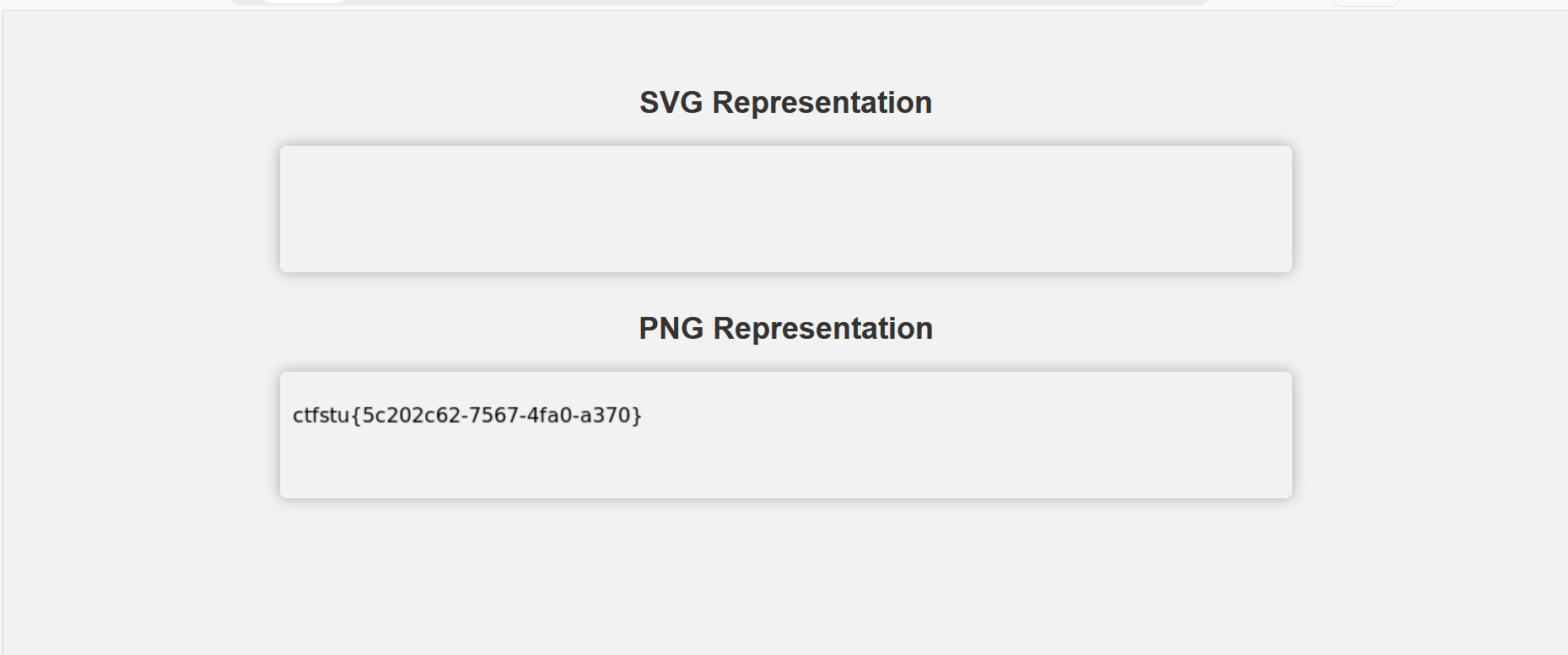Click the PNG Representation heading
Image resolution: width=1568 pixels, height=655 pixels.
click(785, 329)
